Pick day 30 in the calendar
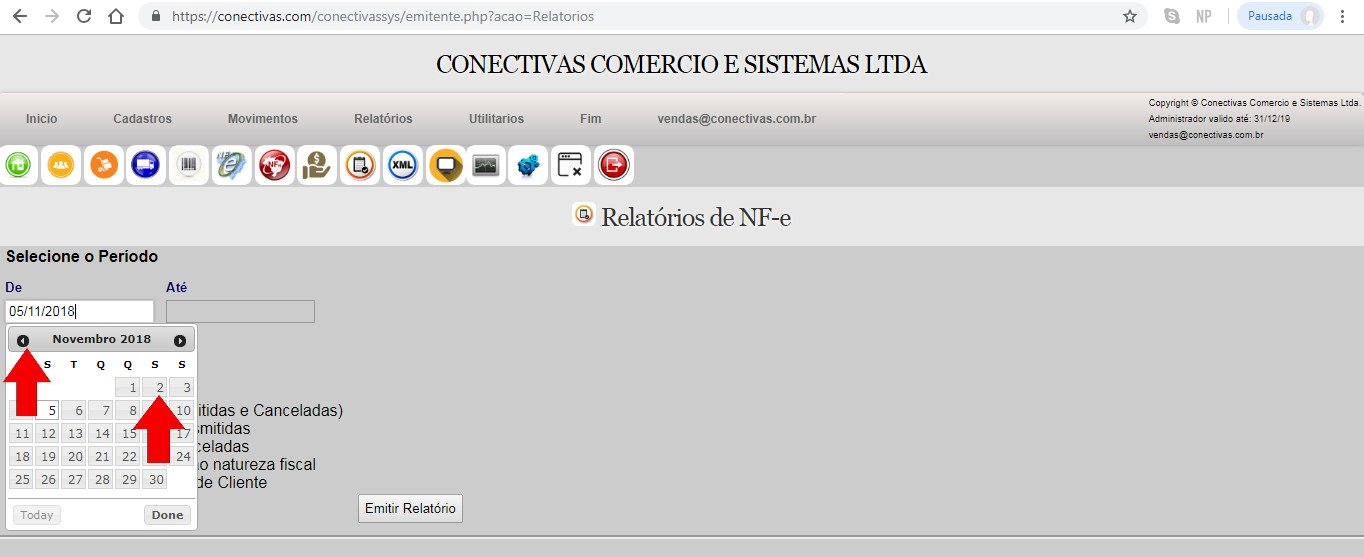This screenshot has width=1364, height=557. pos(155,480)
